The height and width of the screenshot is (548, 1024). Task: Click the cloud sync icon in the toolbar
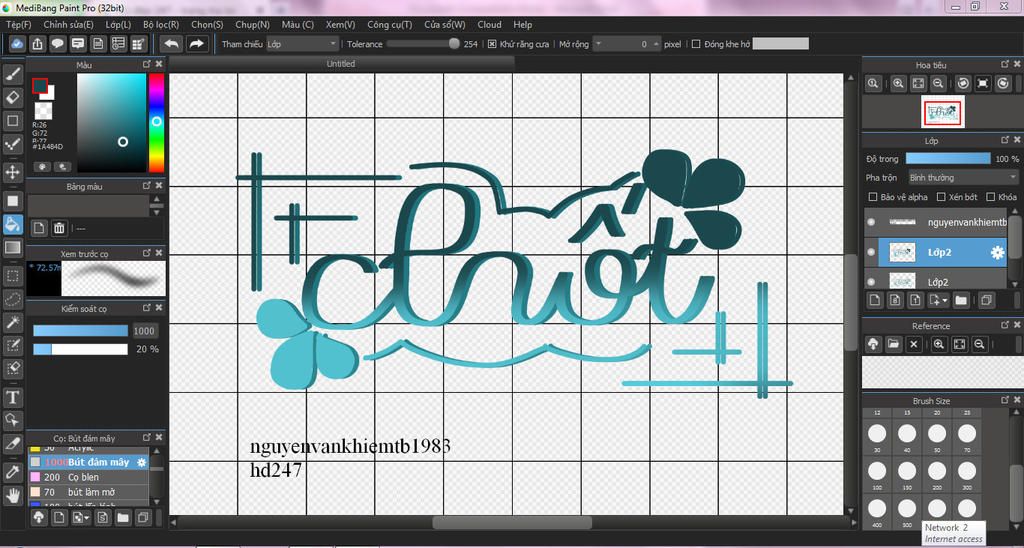tap(17, 44)
